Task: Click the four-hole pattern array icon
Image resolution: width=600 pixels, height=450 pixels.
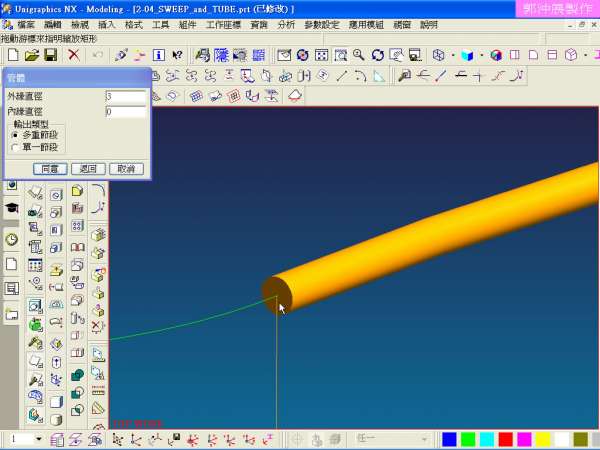Action: [77, 226]
